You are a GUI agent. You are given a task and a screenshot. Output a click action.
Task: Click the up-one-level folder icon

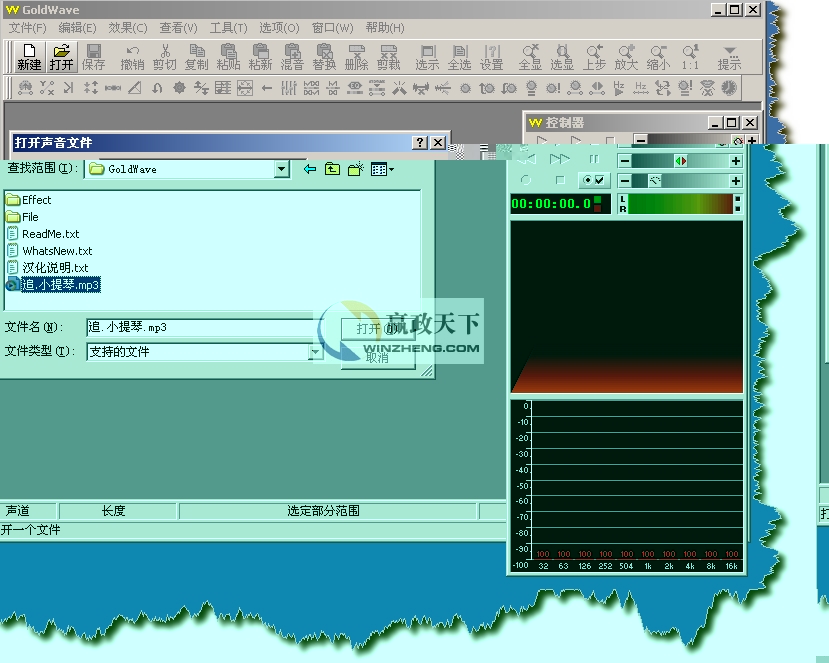tap(332, 169)
